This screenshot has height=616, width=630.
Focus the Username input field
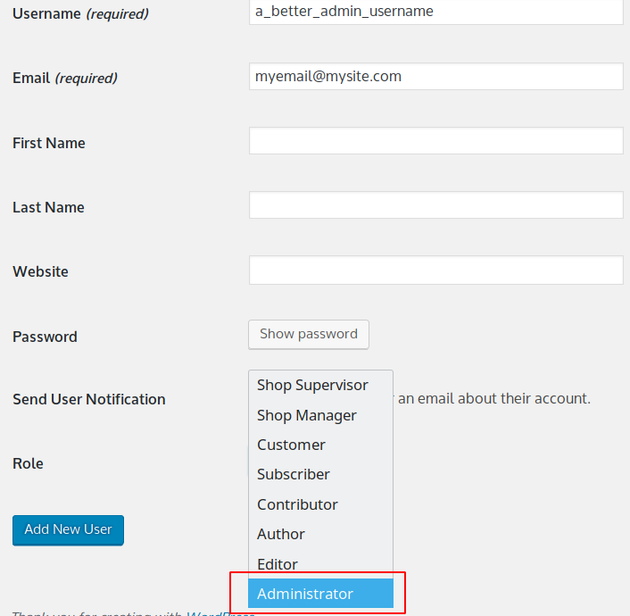coord(436,12)
